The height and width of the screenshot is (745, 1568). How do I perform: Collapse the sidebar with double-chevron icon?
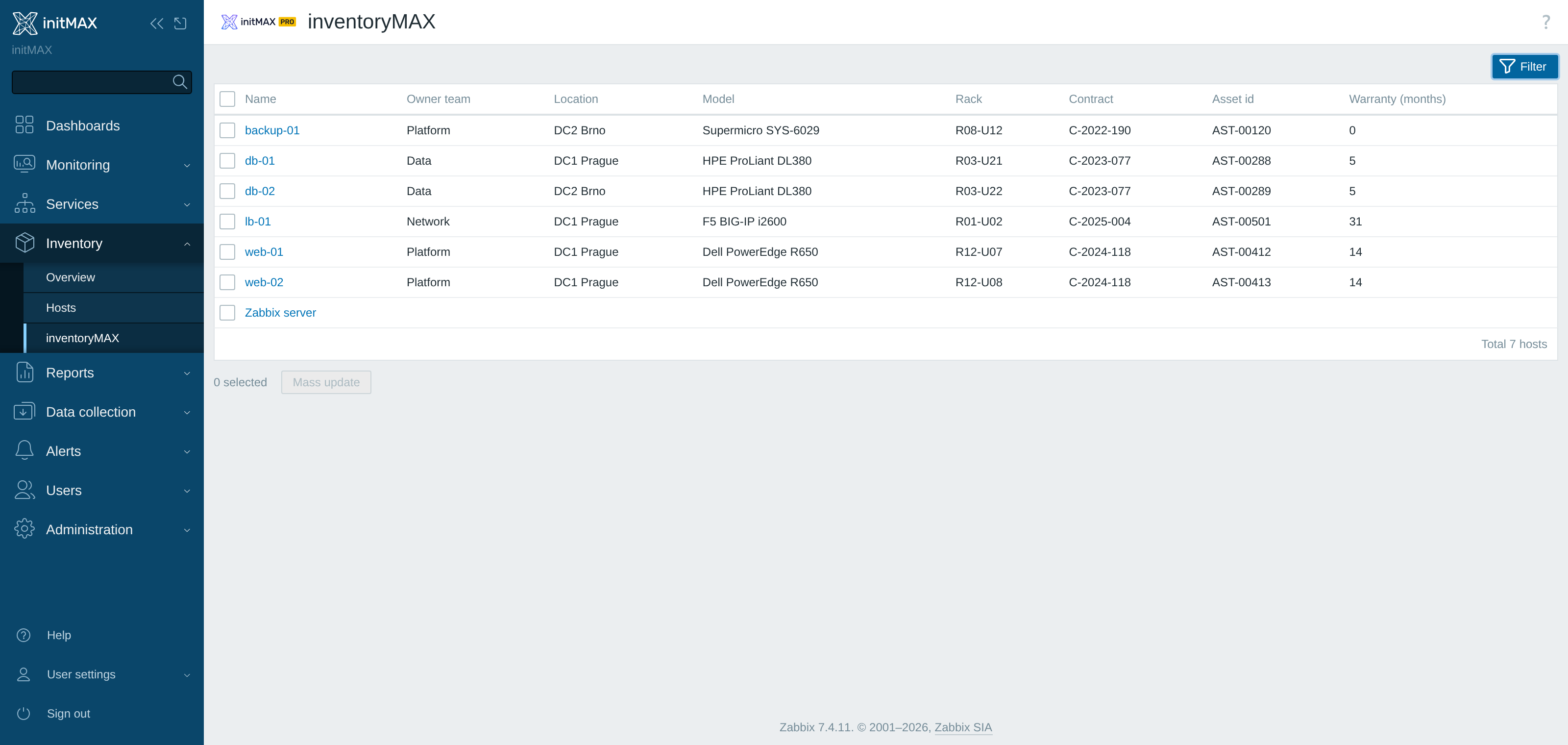coord(156,24)
